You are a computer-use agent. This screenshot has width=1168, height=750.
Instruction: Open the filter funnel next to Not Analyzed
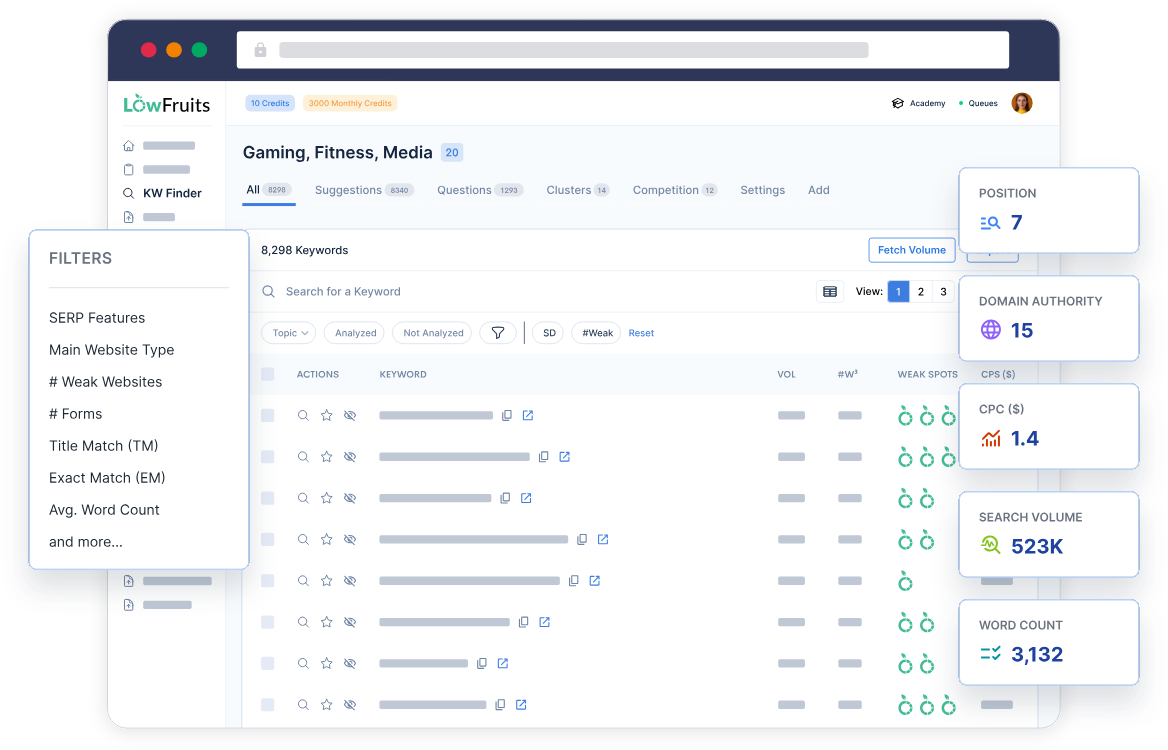coord(497,332)
